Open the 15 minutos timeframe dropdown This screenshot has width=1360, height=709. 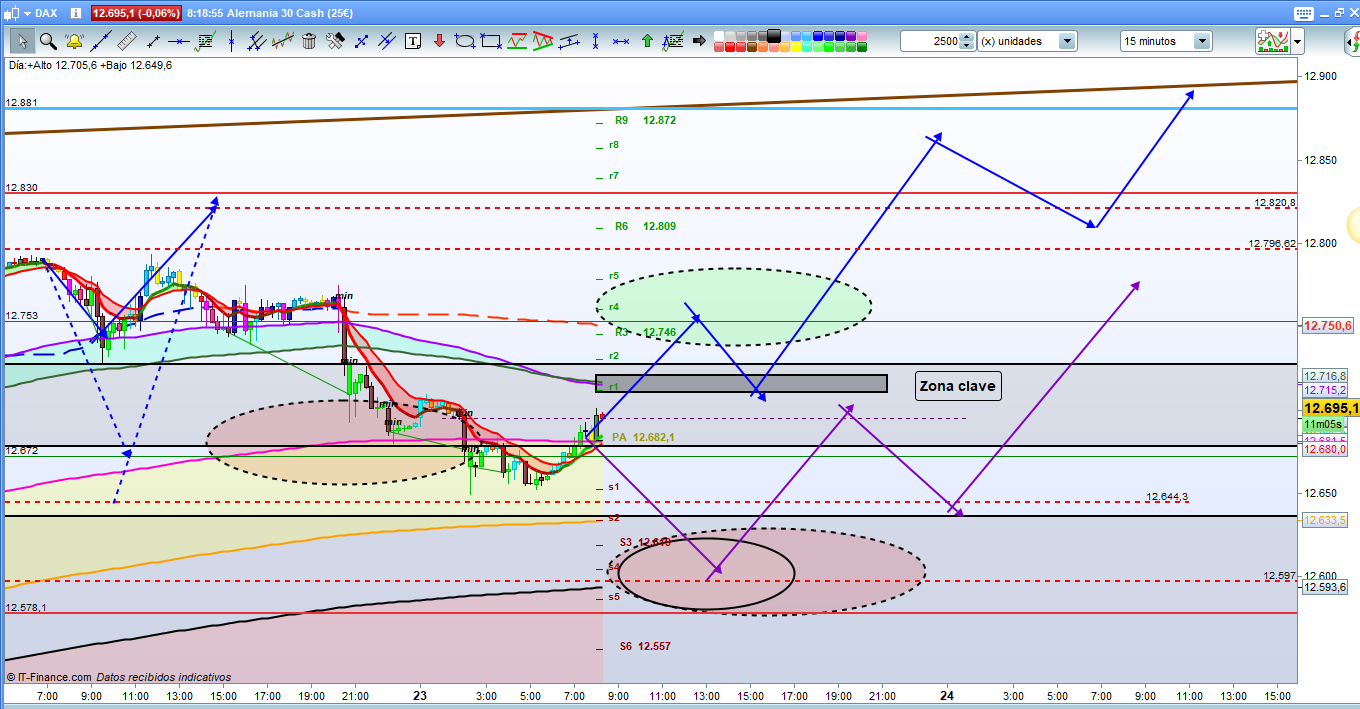point(1201,41)
